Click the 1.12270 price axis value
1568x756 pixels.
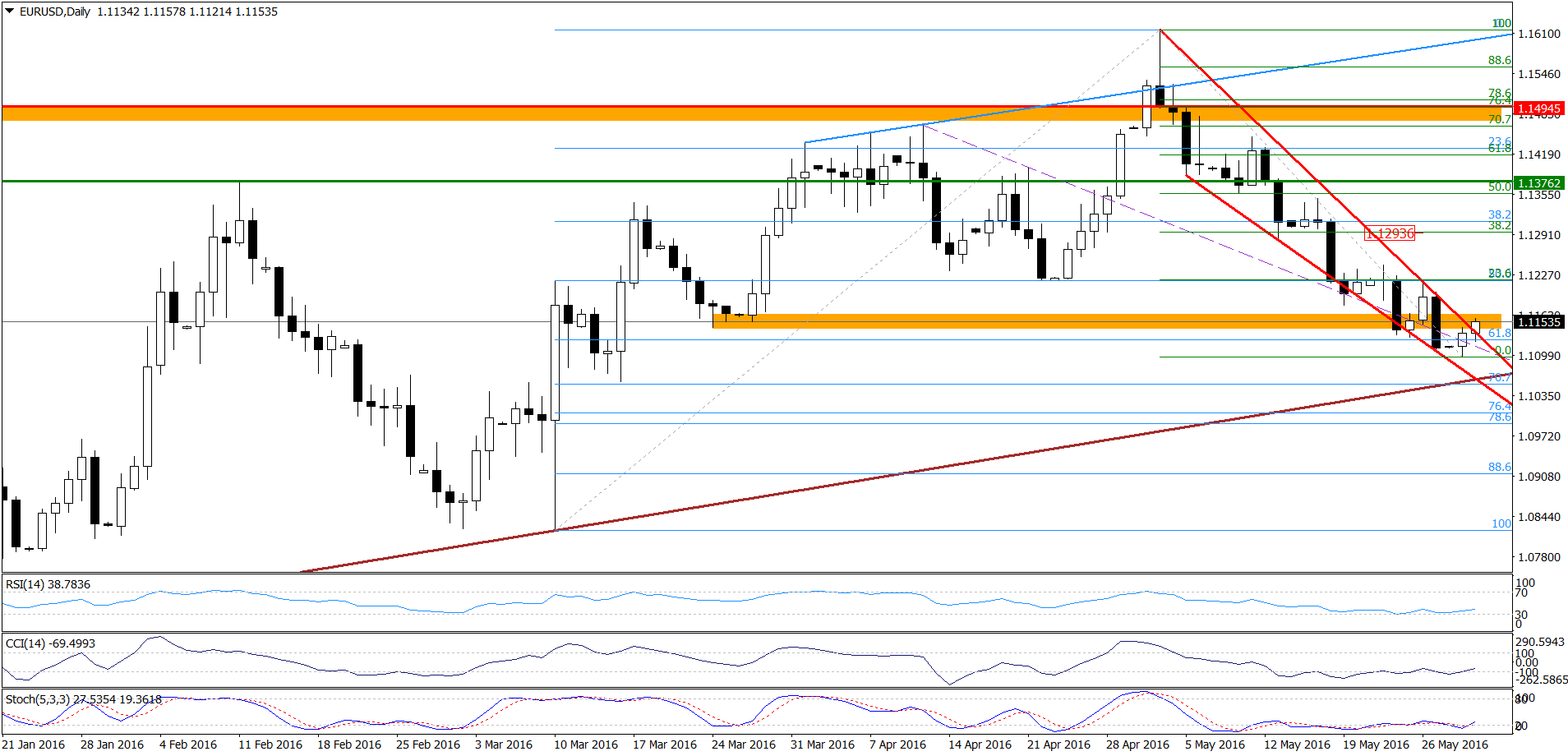1539,275
